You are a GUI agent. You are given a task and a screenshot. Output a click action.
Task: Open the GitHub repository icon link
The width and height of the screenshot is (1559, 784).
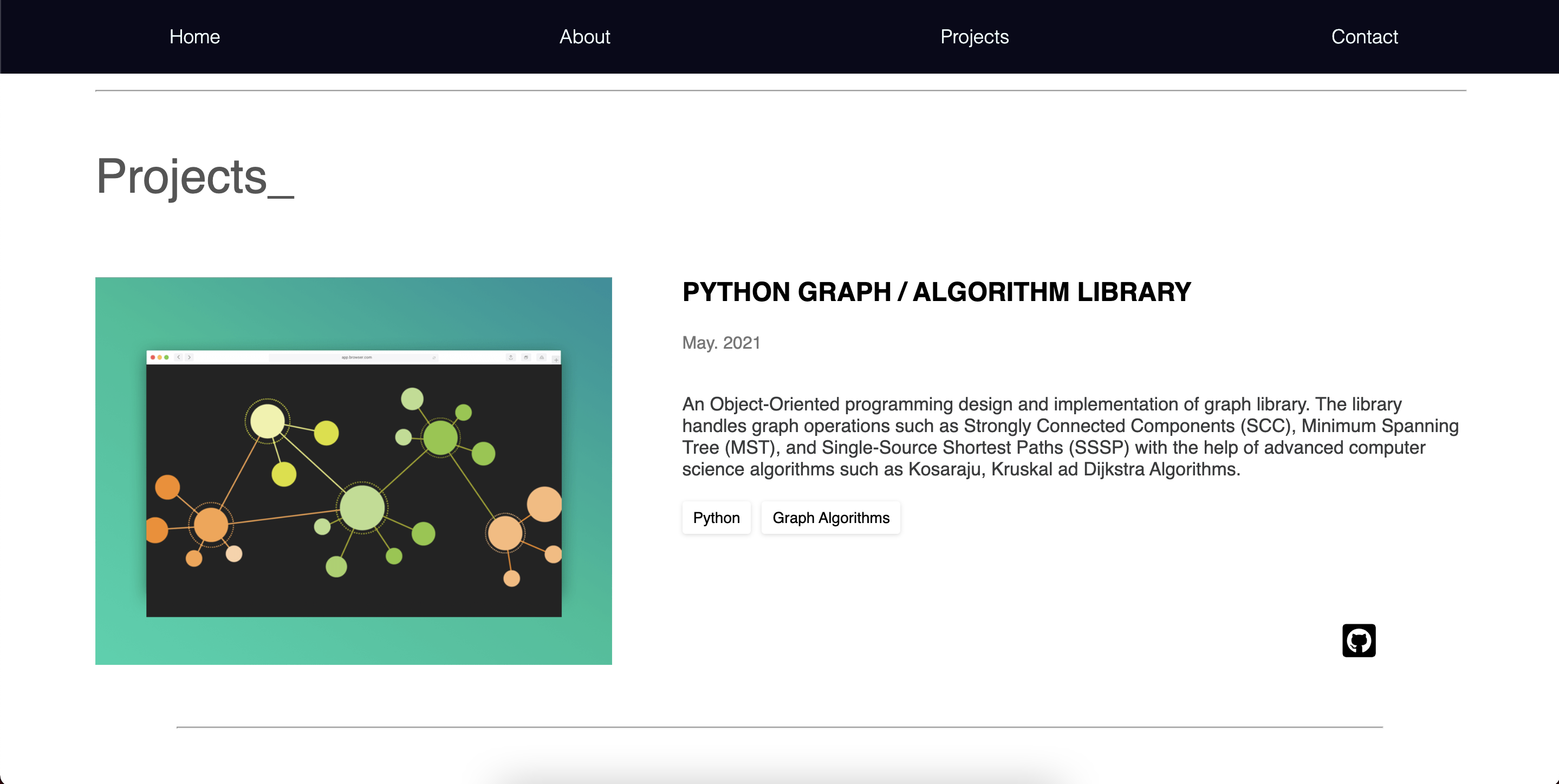(1359, 640)
